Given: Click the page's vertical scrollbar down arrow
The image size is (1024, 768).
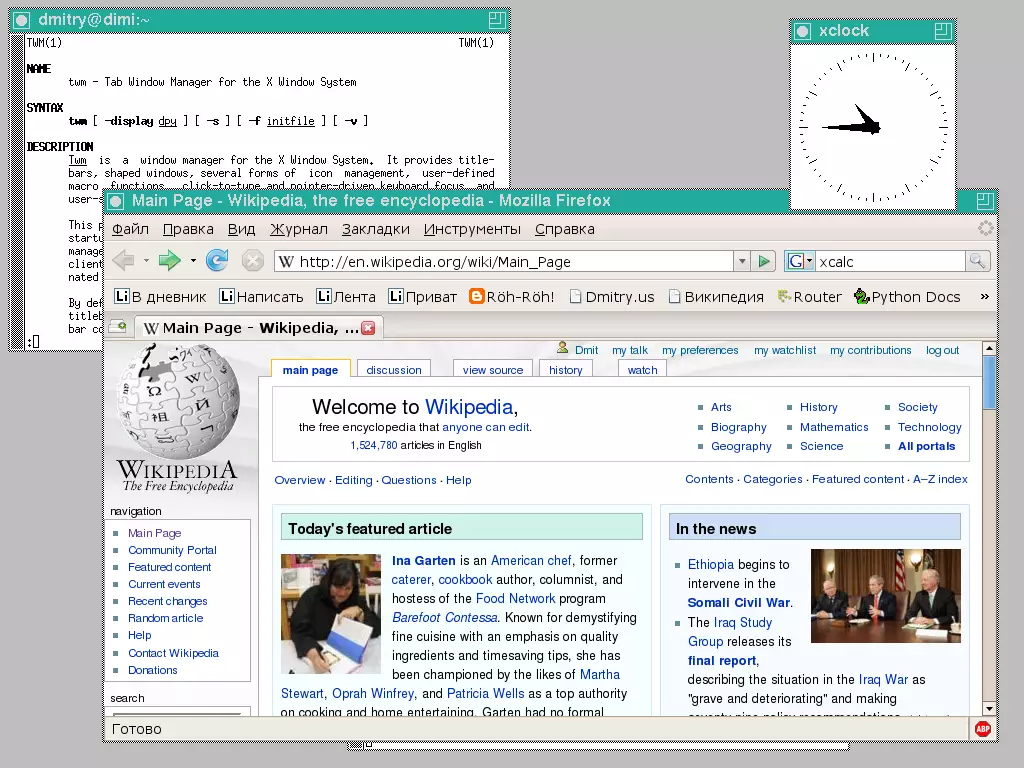Looking at the screenshot, I should pyautogui.click(x=989, y=708).
